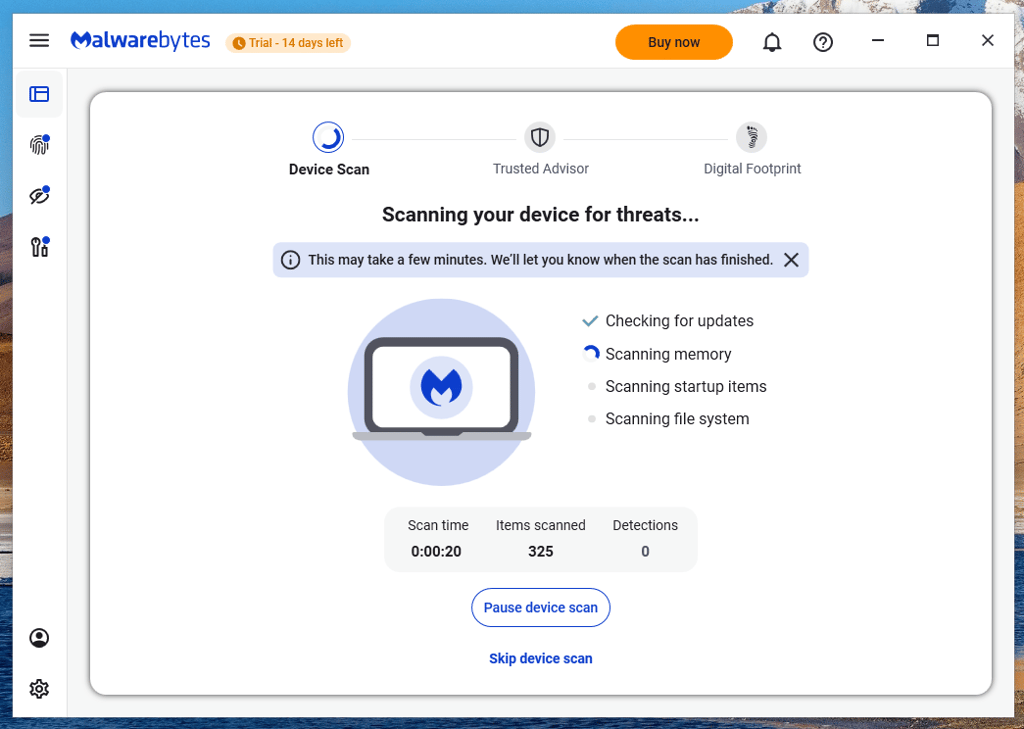The image size is (1024, 729).
Task: Click the 'Scan time' label
Action: (438, 525)
